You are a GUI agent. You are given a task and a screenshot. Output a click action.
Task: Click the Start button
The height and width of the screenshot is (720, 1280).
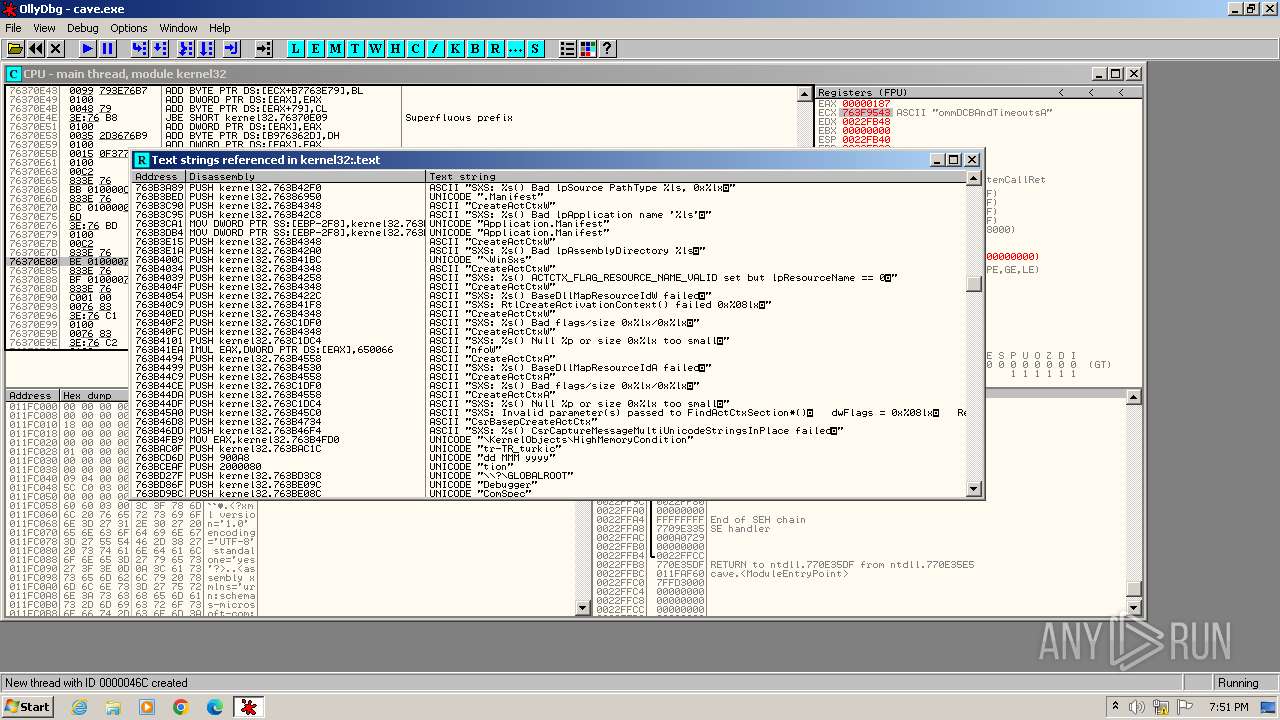pyautogui.click(x=28, y=706)
